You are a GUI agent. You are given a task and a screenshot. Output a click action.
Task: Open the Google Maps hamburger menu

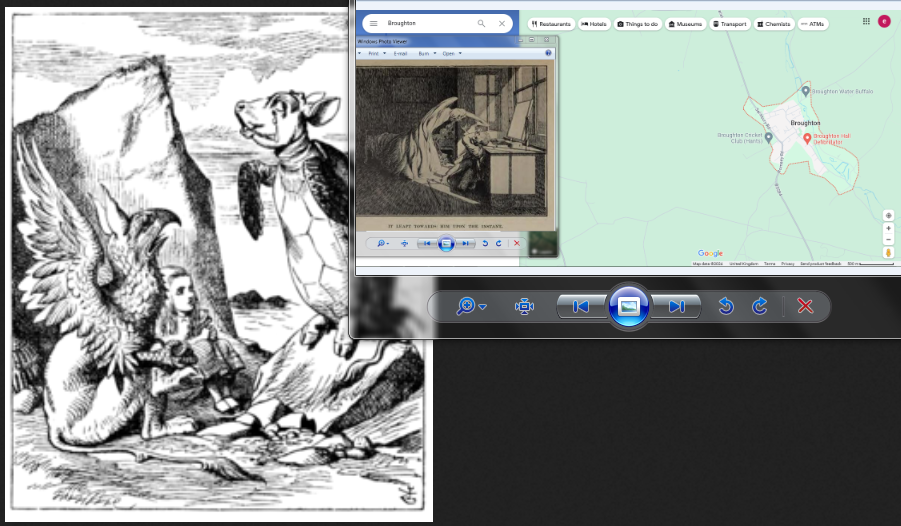tap(374, 24)
